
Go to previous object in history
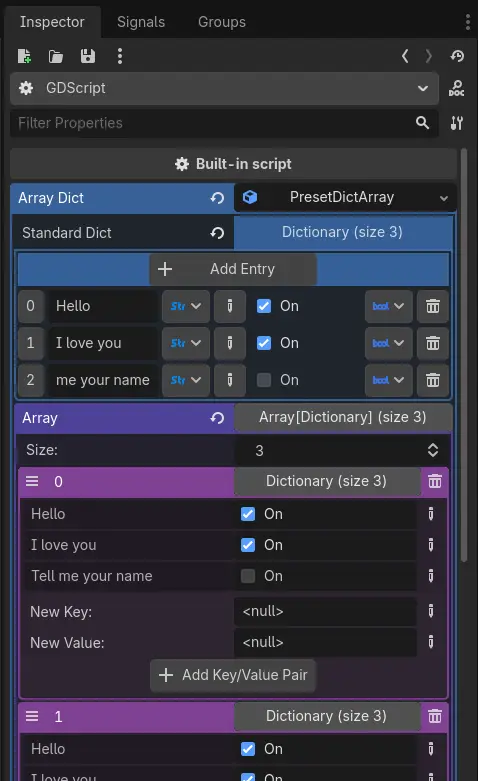pyautogui.click(x=405, y=56)
